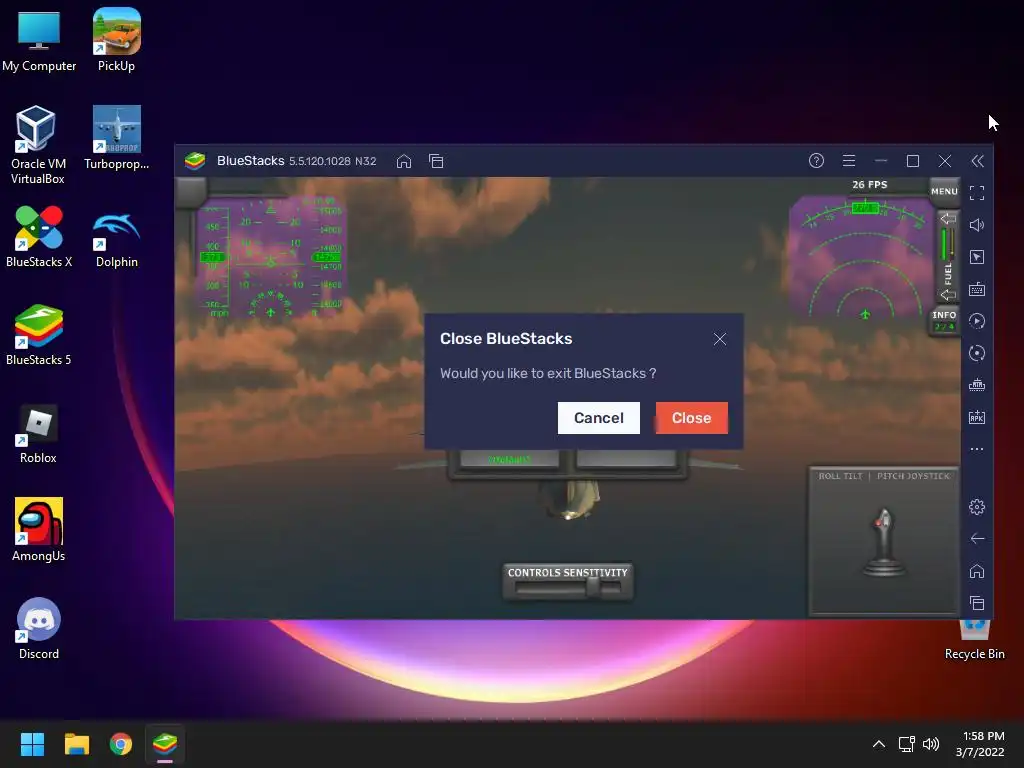Click the INFO button in the game
Viewport: 1024px width, 768px height.
944,320
